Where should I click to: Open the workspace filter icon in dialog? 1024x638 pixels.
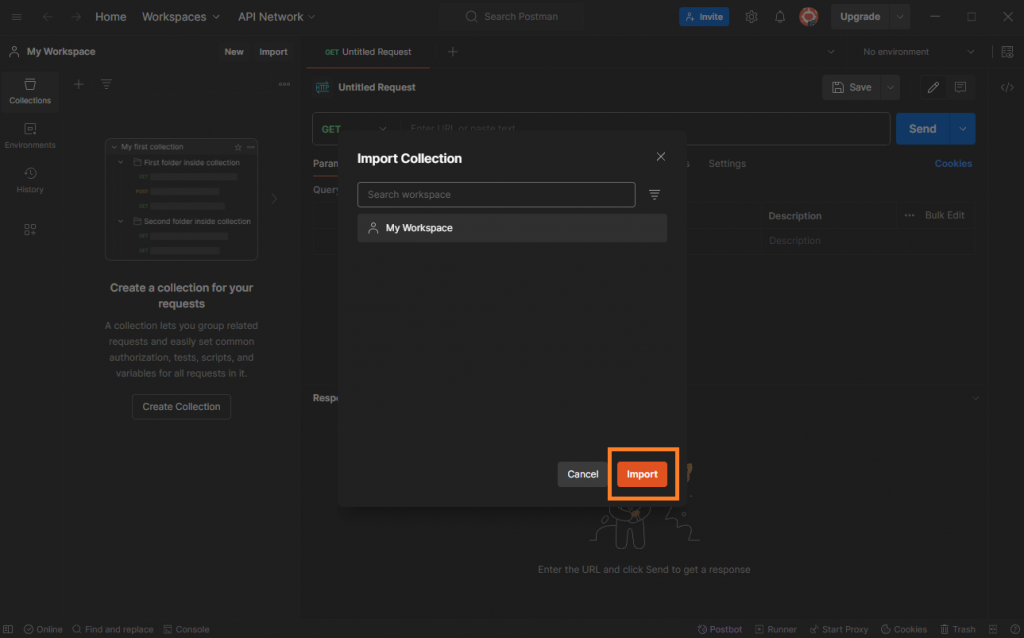click(655, 195)
